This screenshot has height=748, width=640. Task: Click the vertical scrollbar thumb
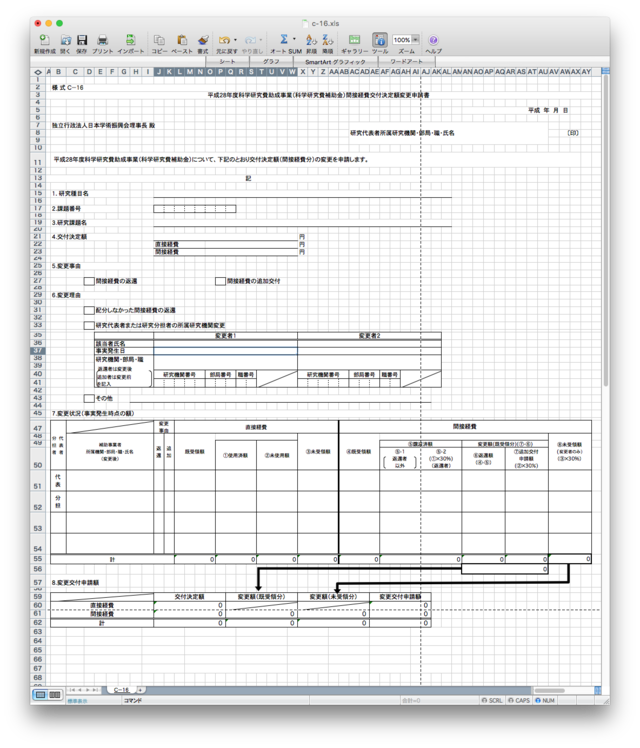pyautogui.click(x=606, y=229)
